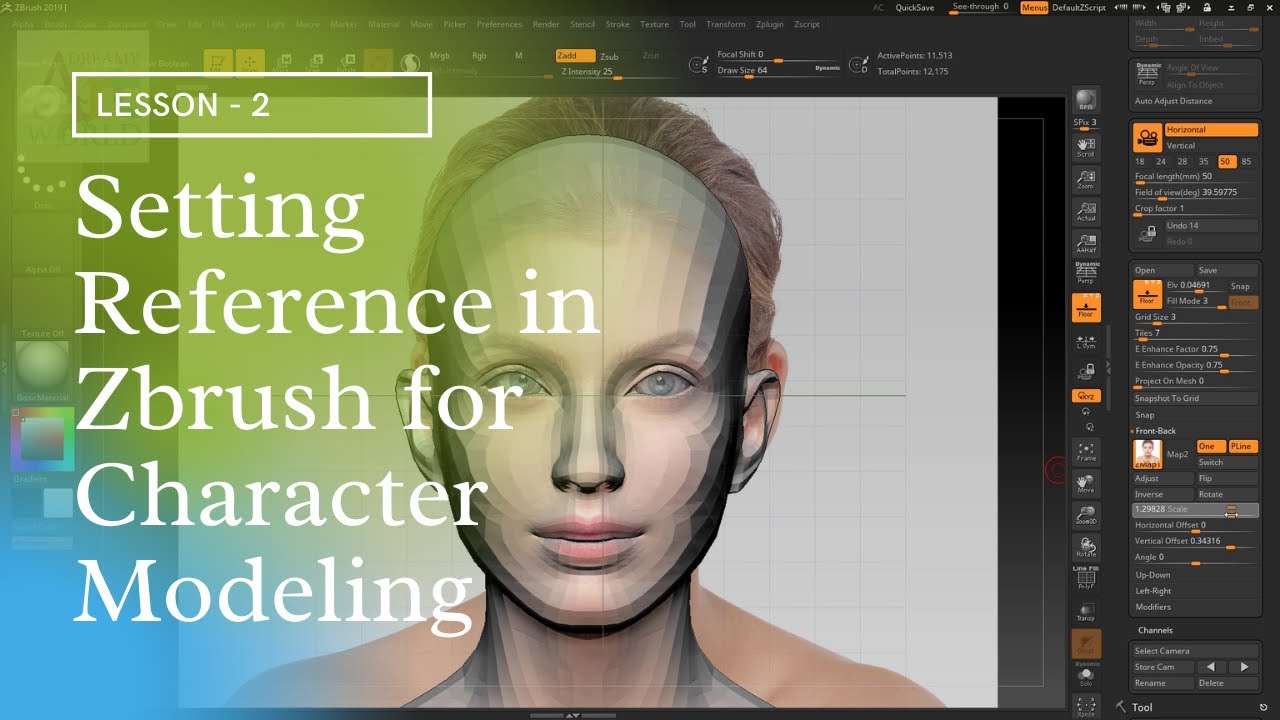Click the Store Cam button
The height and width of the screenshot is (720, 1280).
click(x=1163, y=667)
